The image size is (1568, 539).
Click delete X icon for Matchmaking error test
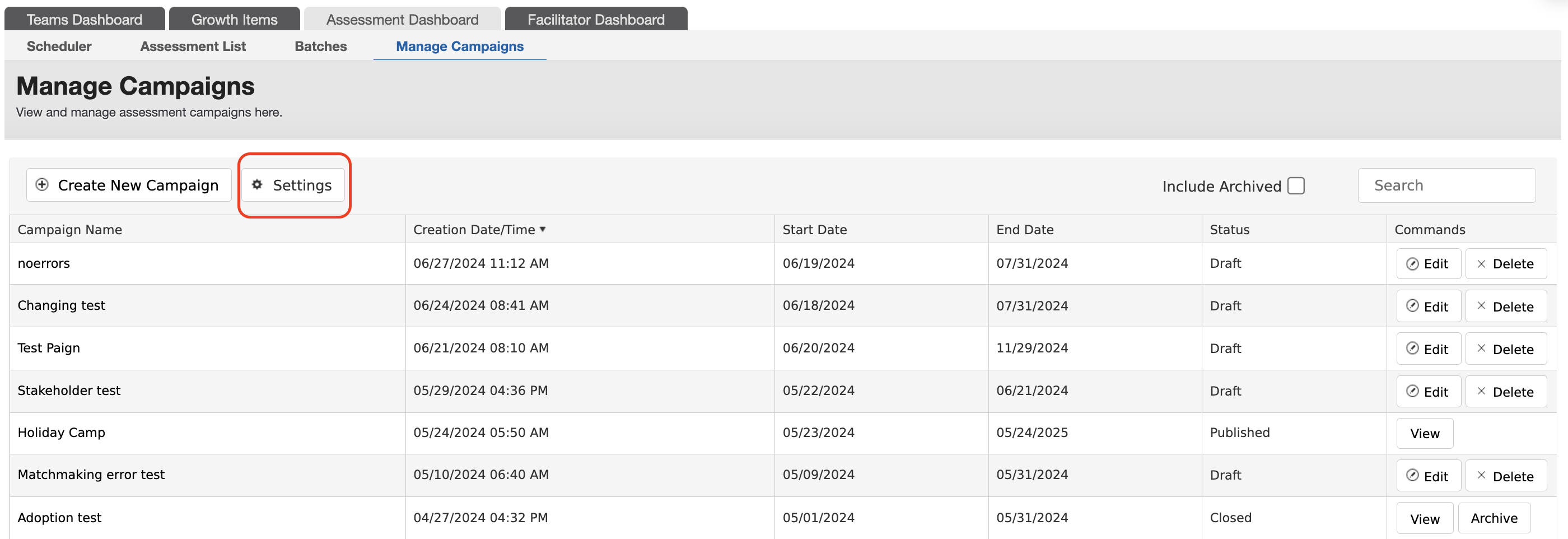[x=1481, y=476]
